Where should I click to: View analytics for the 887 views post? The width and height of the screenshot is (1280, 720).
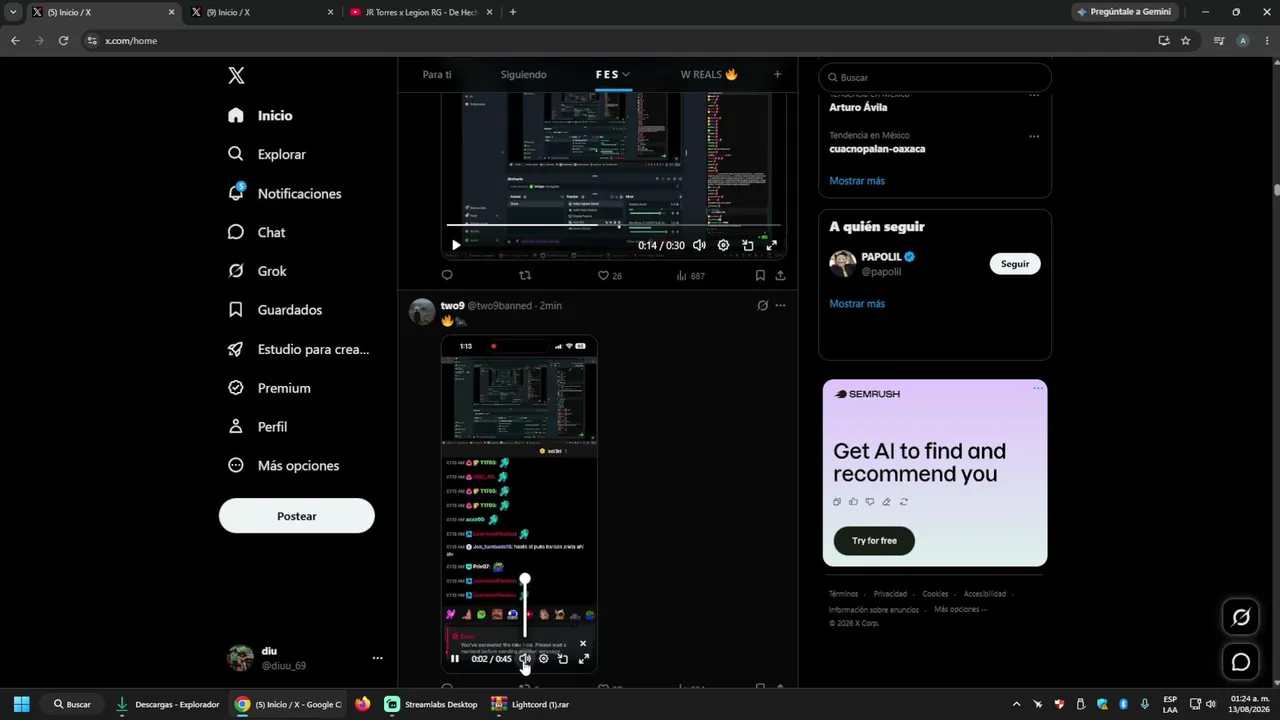click(x=690, y=275)
